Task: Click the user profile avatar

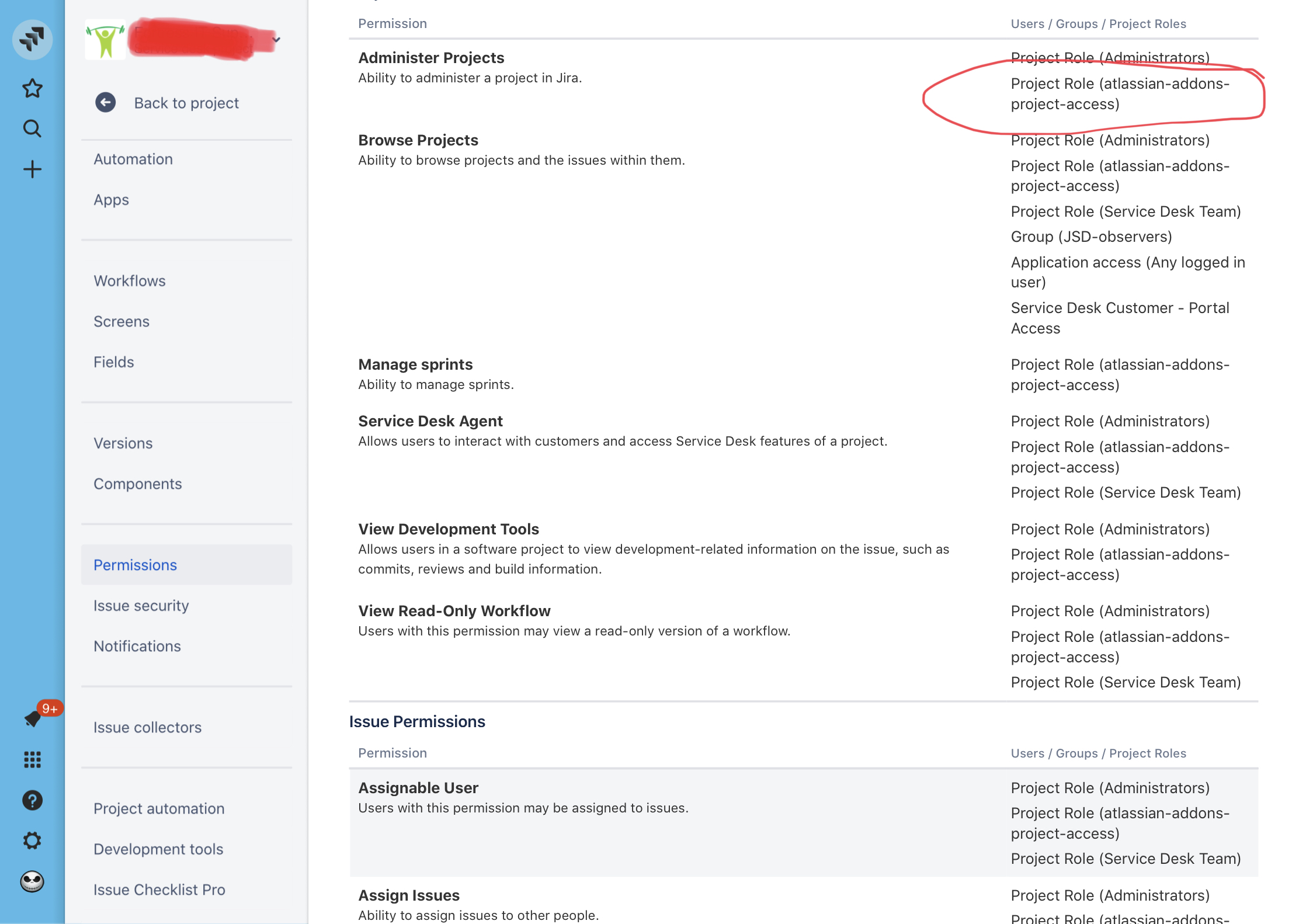Action: pyautogui.click(x=32, y=881)
